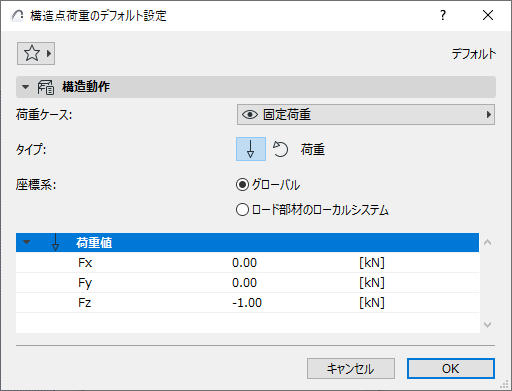512x391 pixels.
Task: Click the Fy value 0.00 field
Action: (x=244, y=283)
